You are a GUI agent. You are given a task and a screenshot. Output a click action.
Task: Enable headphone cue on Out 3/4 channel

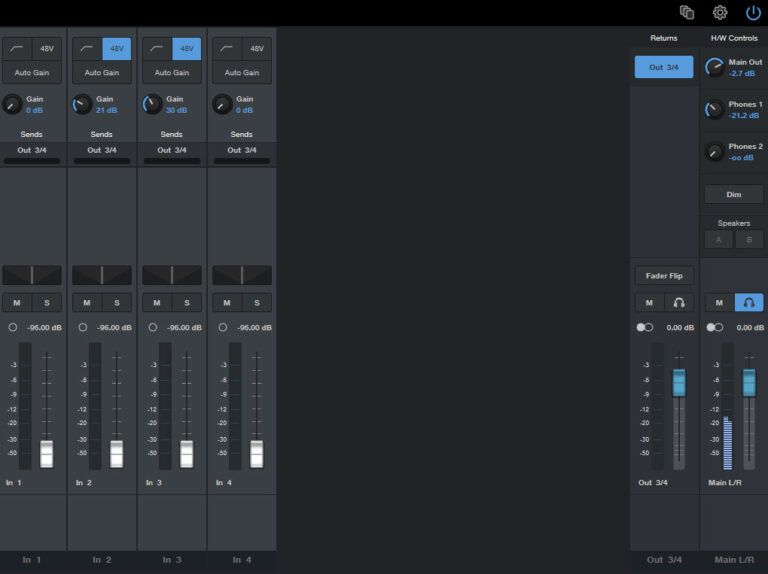click(679, 303)
